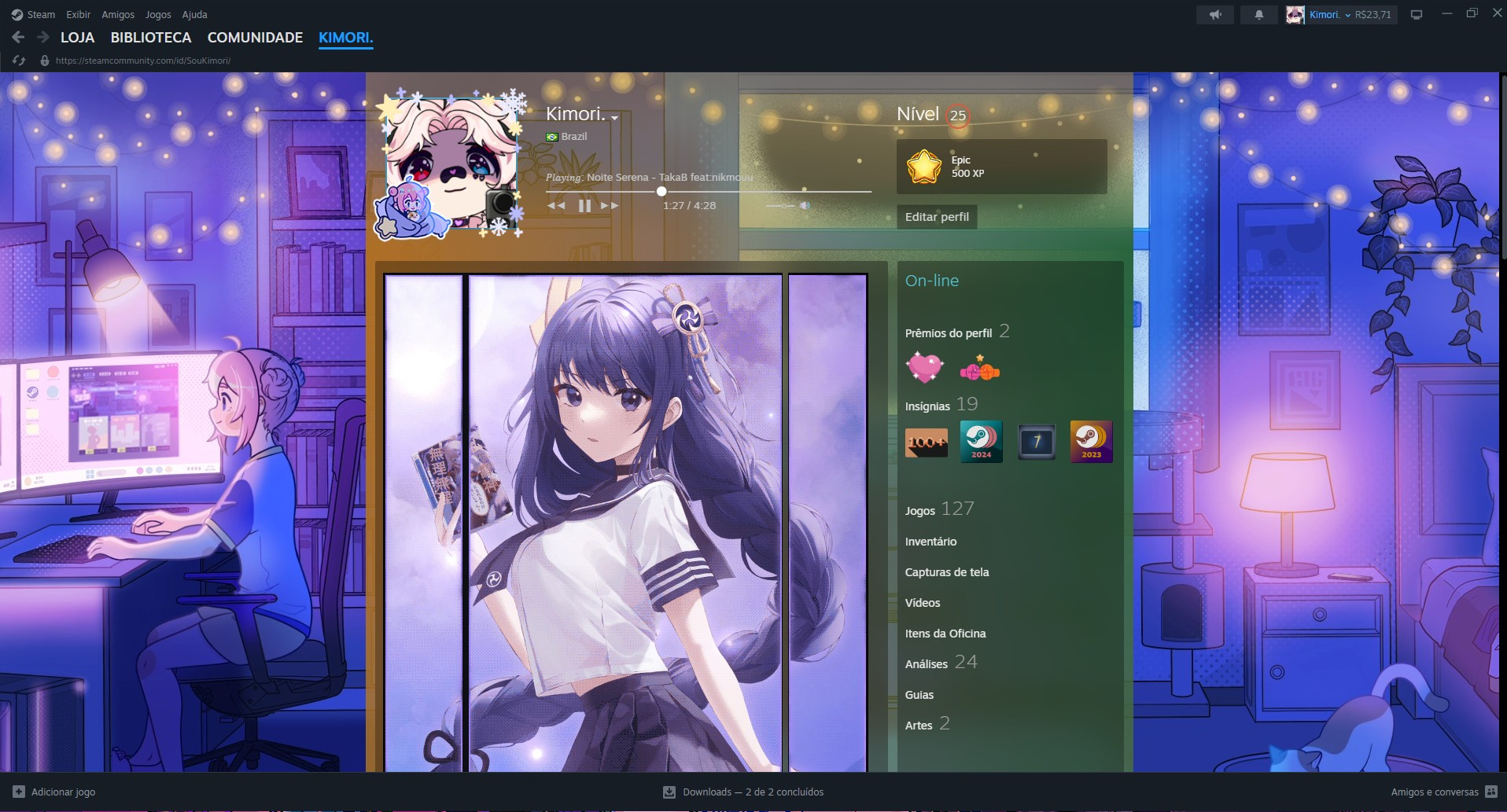
Task: Click the friends chat icon
Action: 1491,792
